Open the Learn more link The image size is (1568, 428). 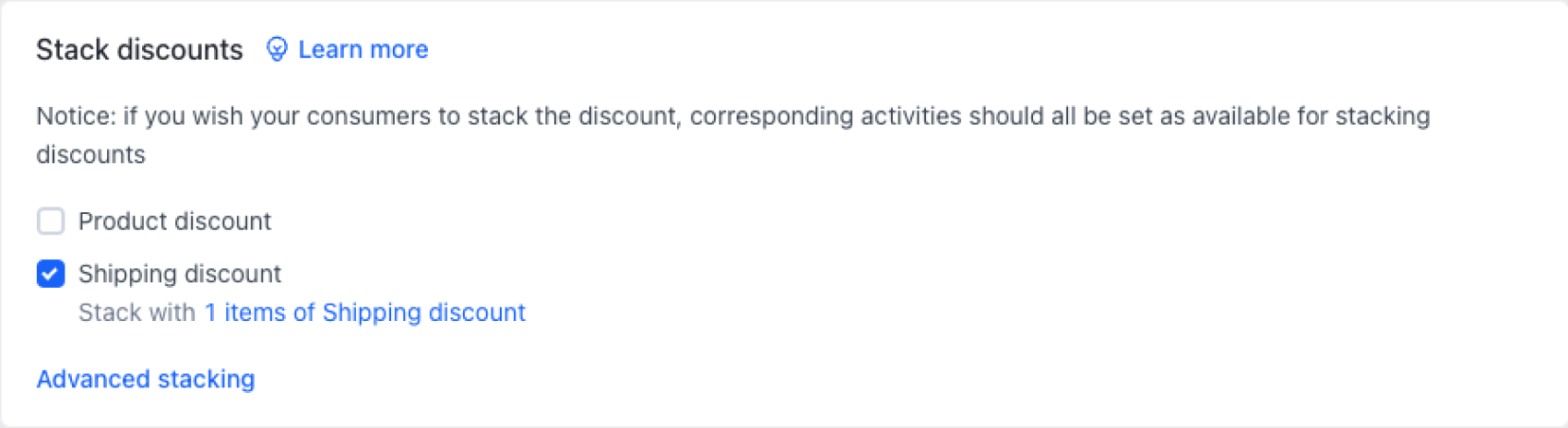pyautogui.click(x=362, y=50)
